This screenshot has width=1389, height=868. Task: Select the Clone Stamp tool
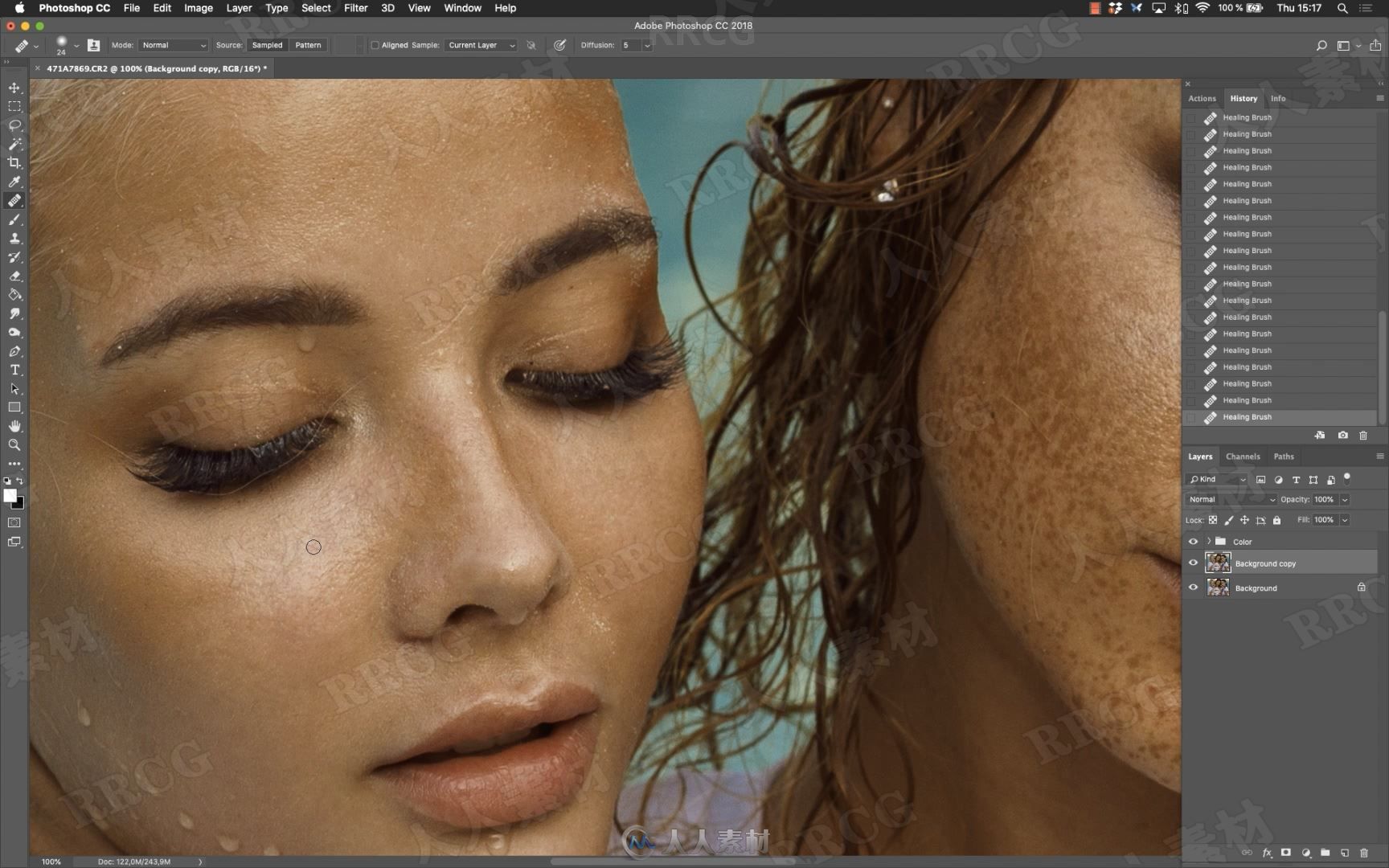tap(14, 238)
